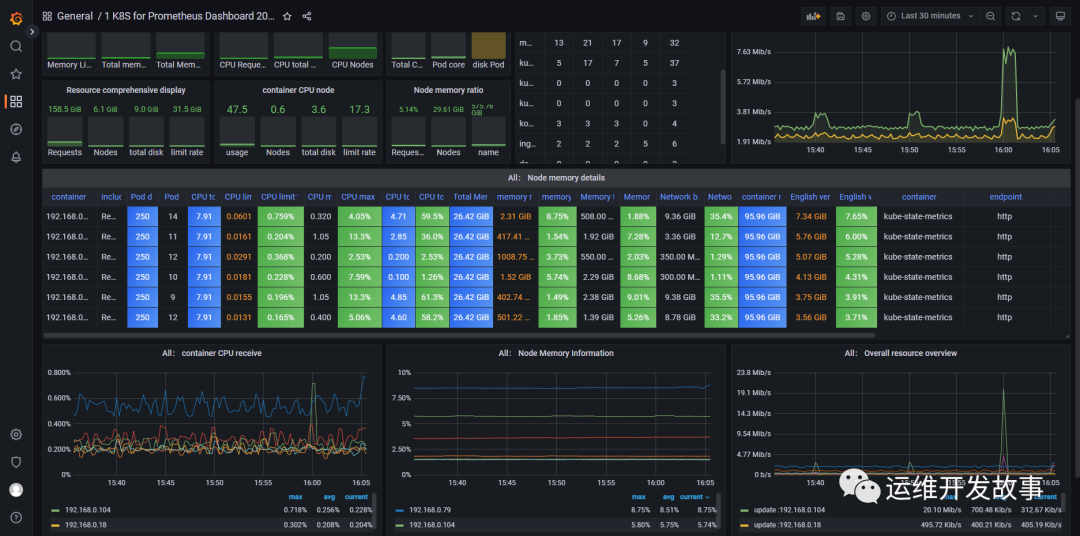Click the 2.31 GiB memory cell
1080x536 pixels.
point(516,216)
